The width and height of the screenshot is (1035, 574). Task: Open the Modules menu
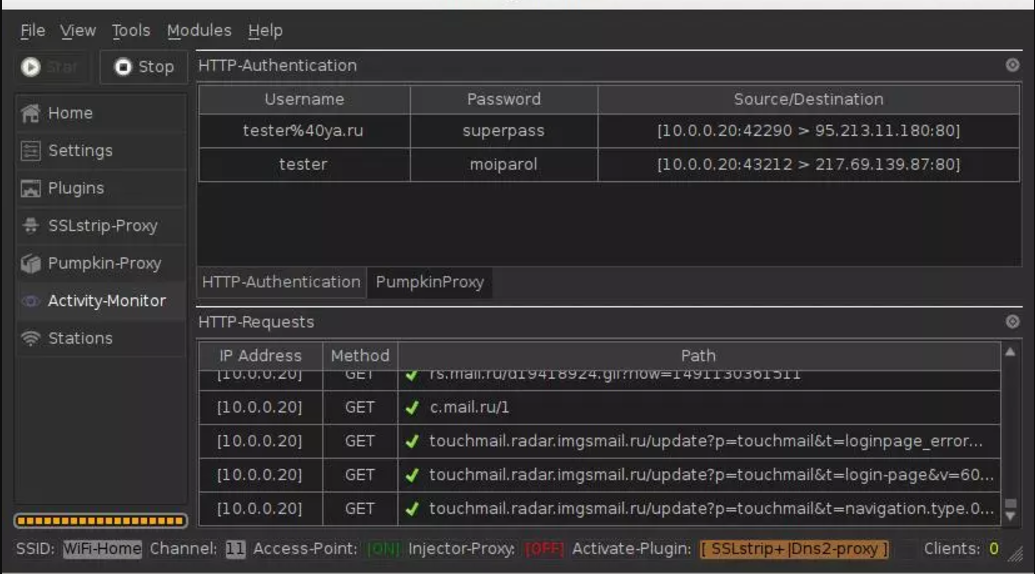coord(199,30)
